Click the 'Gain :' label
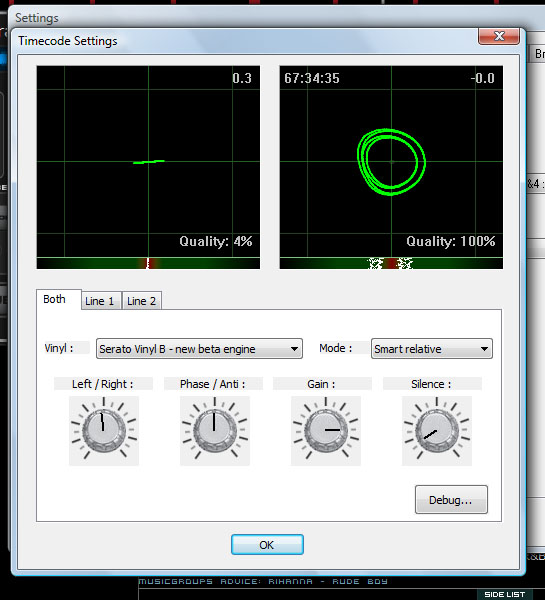The image size is (545, 600). [x=321, y=384]
